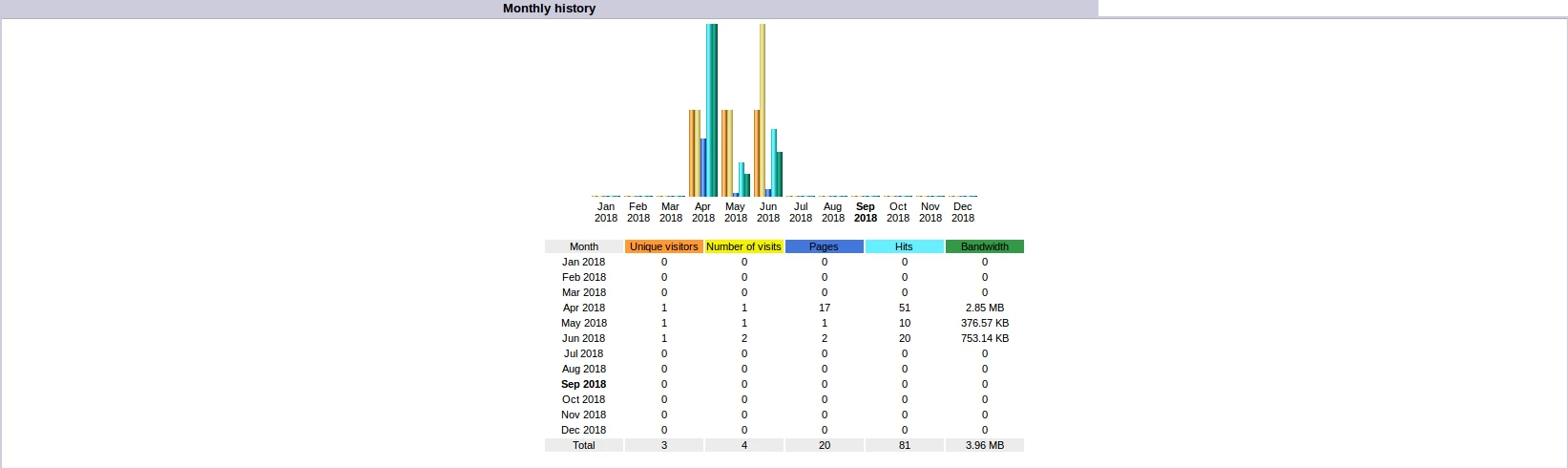The width and height of the screenshot is (1568, 468).
Task: Click the blue pages bar for April
Action: (x=703, y=167)
